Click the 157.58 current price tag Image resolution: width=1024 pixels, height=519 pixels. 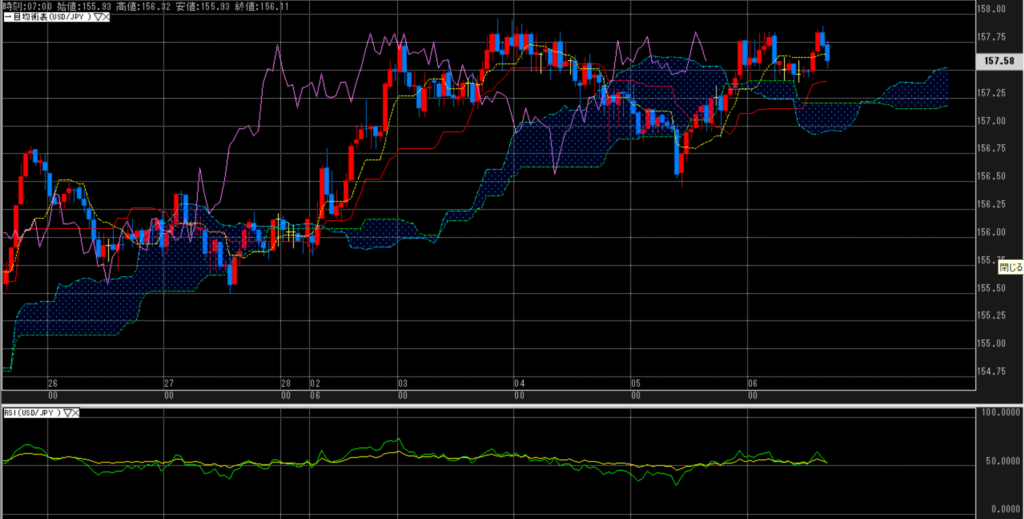[x=999, y=61]
